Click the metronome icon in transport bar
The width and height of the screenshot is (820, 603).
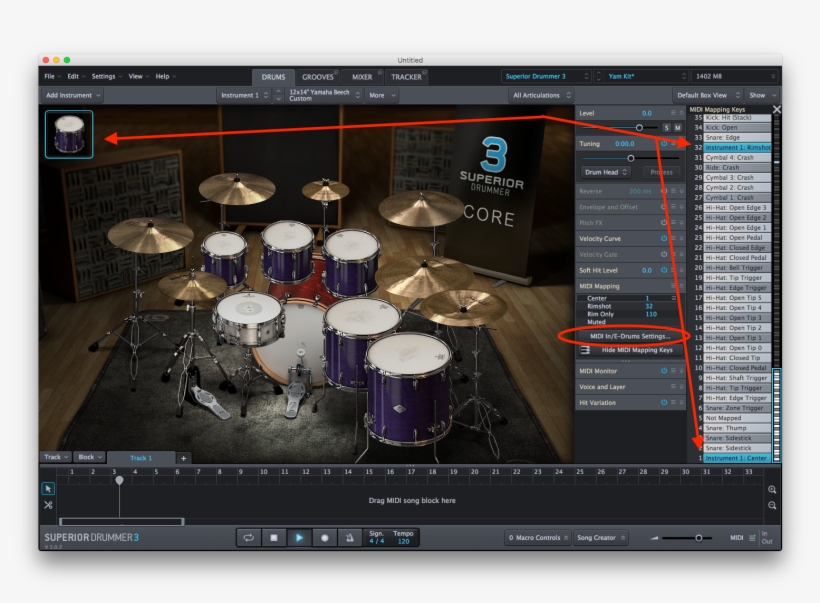coord(348,537)
